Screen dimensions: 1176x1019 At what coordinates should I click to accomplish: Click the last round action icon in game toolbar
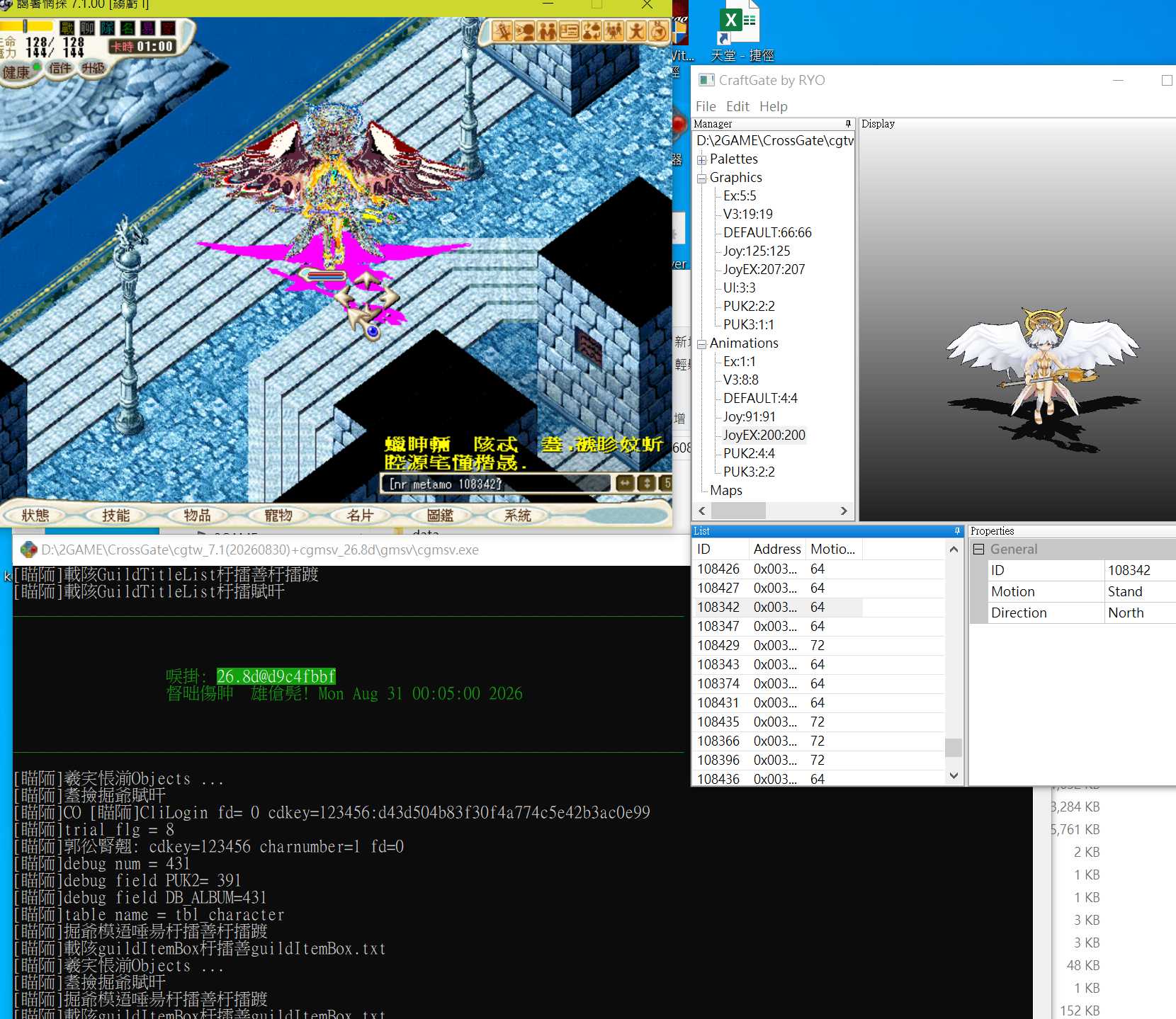(659, 31)
